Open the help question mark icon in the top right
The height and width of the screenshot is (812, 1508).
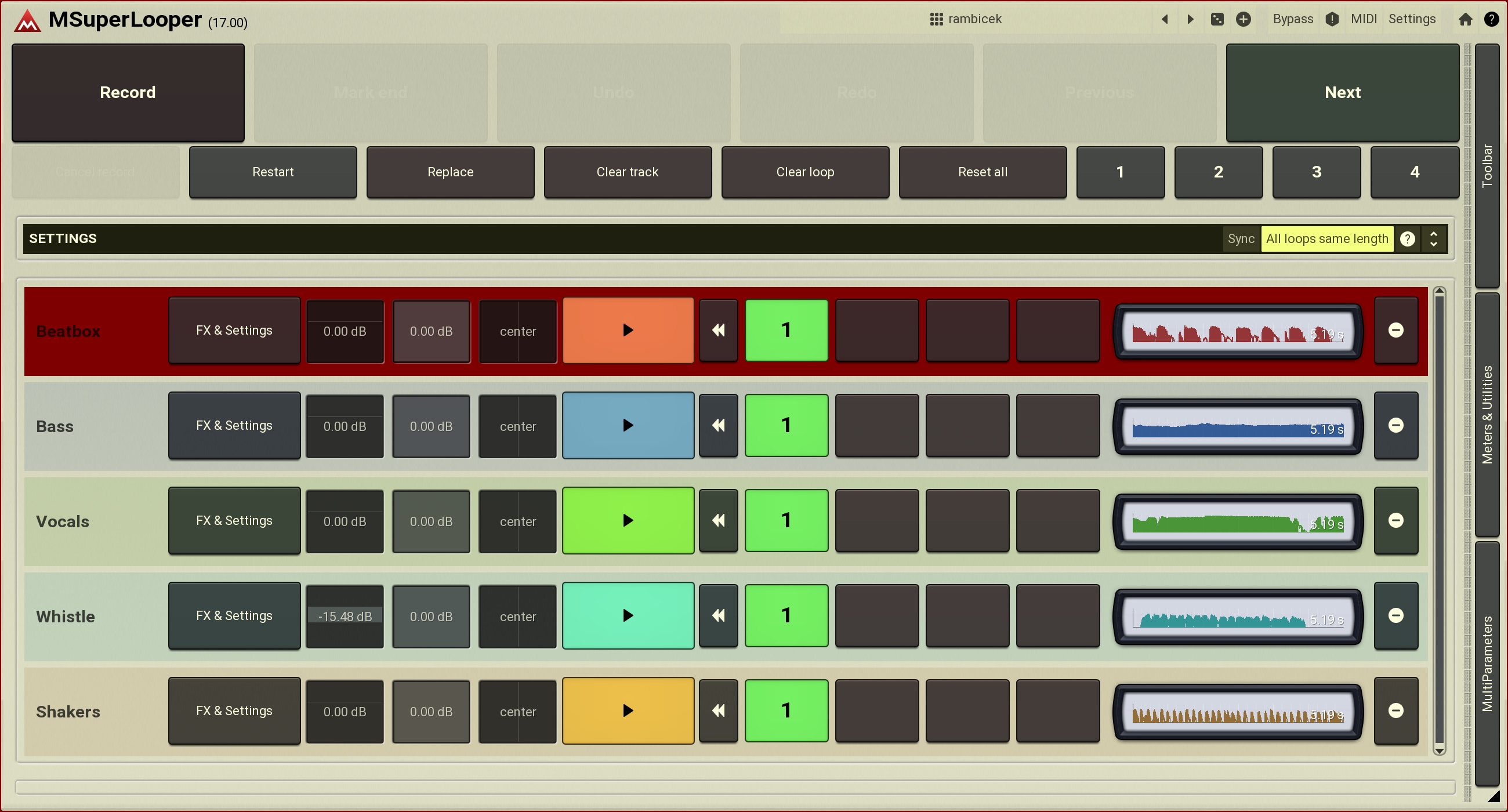1491,19
